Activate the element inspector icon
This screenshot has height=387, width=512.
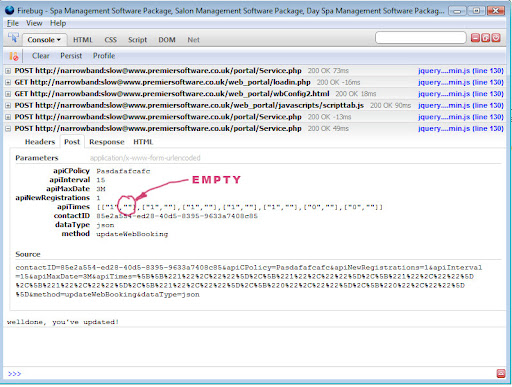(13, 38)
